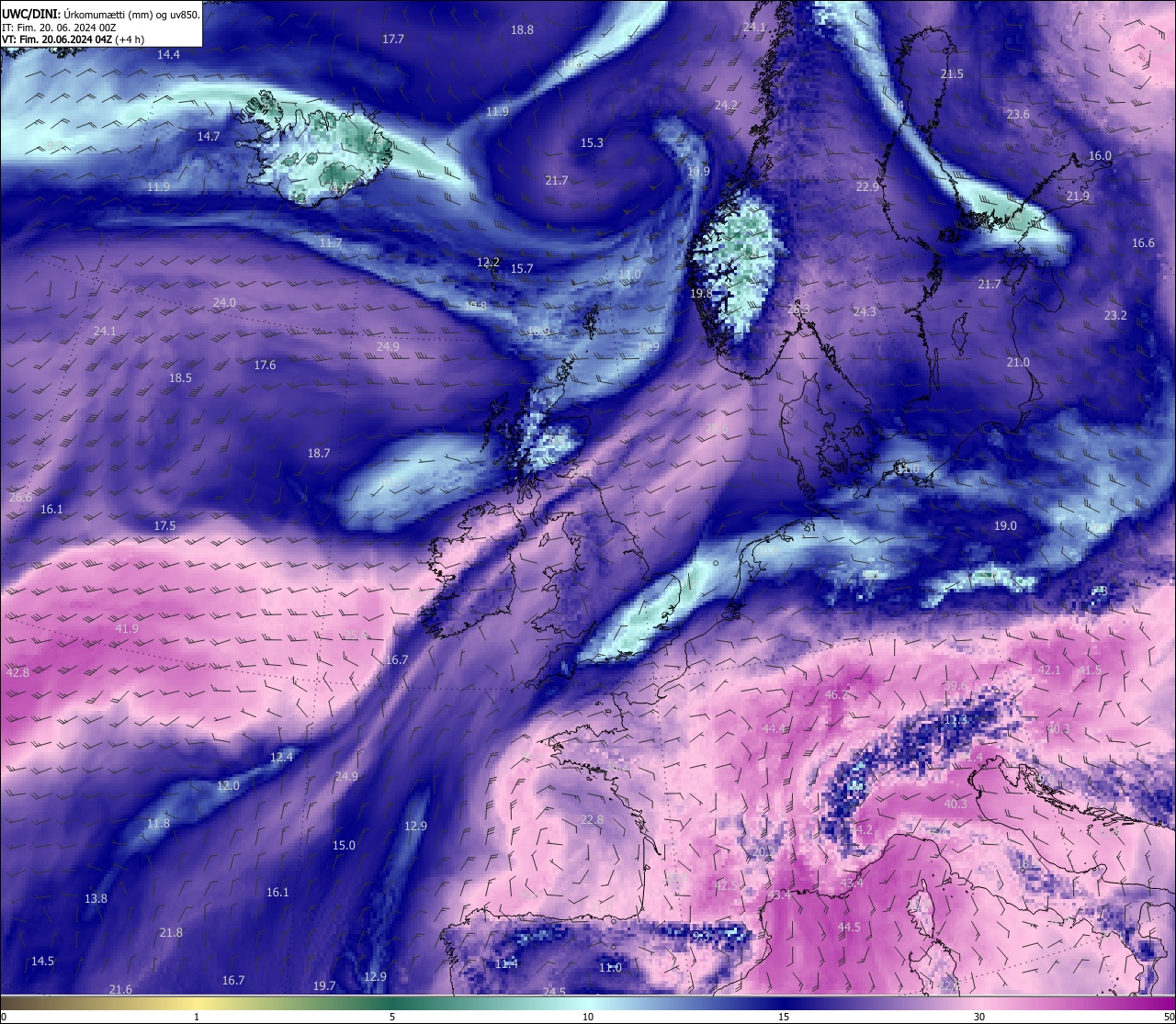Click the 23.2 value on the map

[1115, 315]
